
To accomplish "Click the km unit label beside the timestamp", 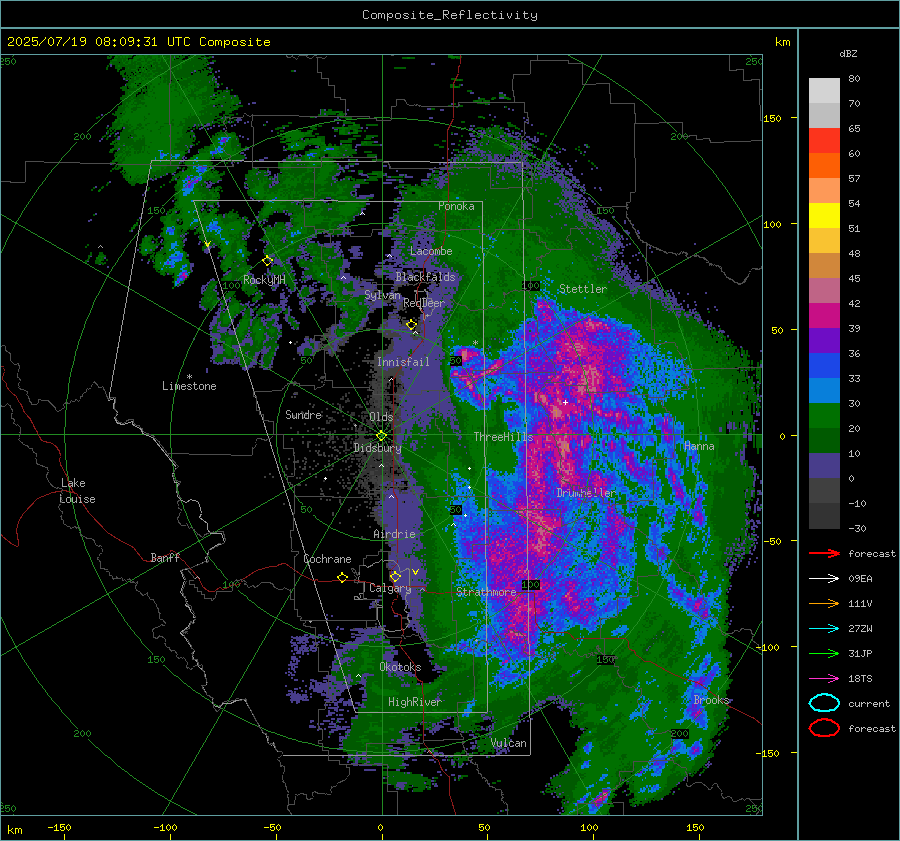I will [x=782, y=42].
